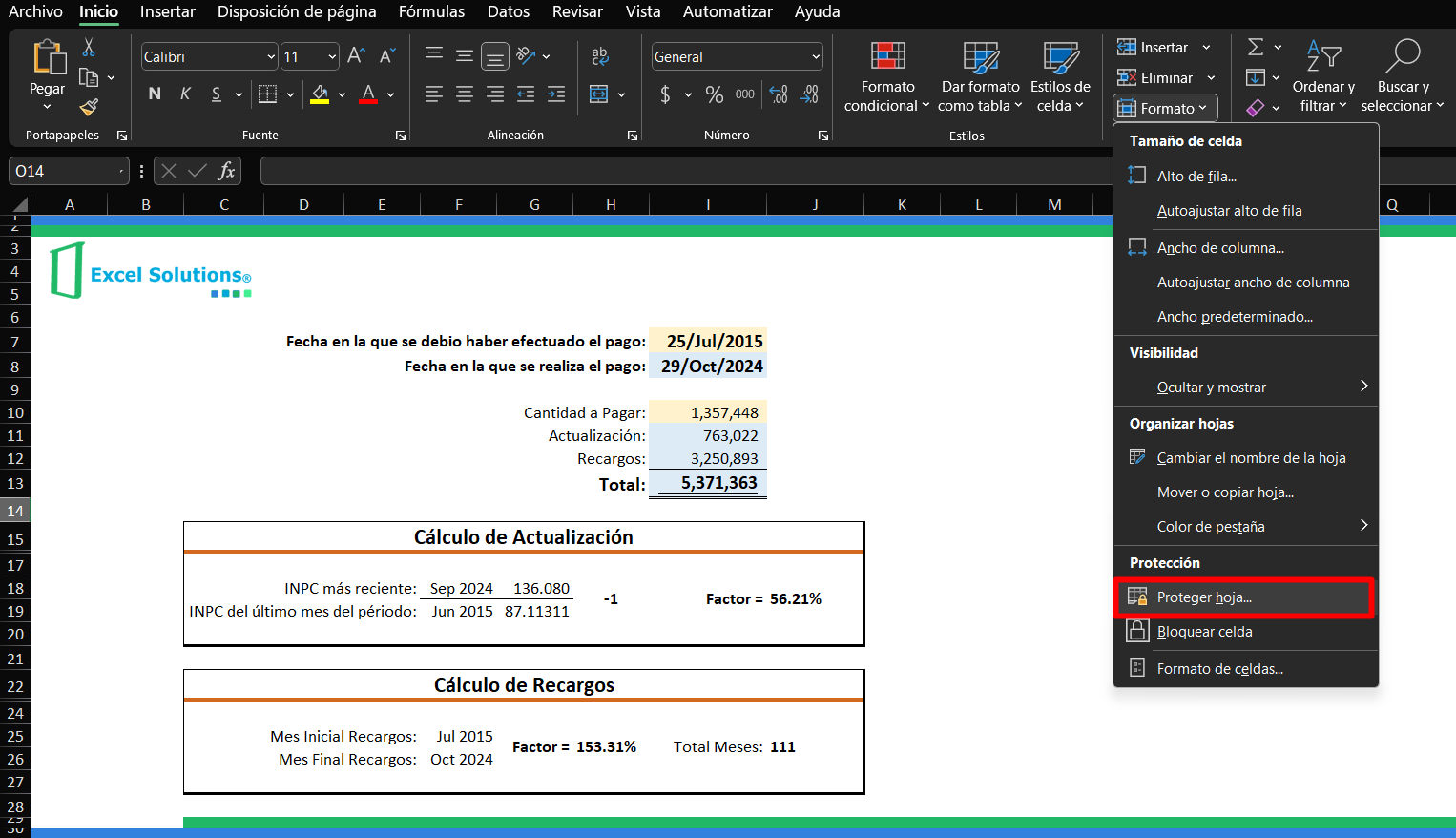This screenshot has width=1456, height=838.
Task: Click the AutoSum sigma icon
Action: click(x=1257, y=47)
